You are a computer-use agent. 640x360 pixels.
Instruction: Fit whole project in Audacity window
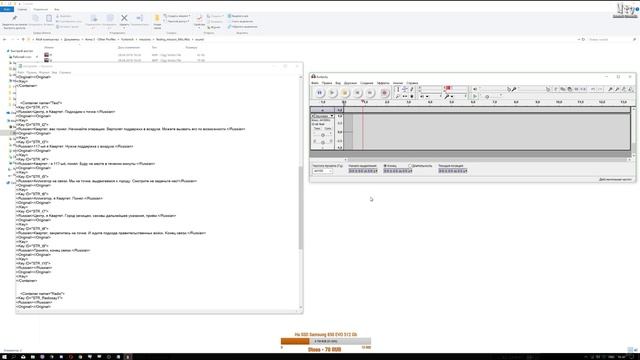point(630,89)
